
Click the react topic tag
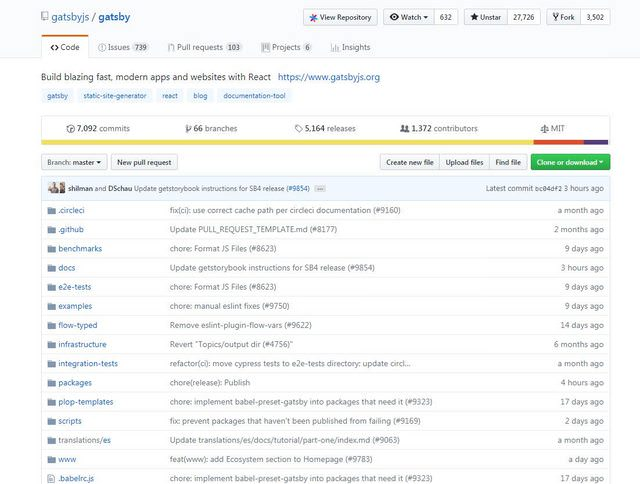click(170, 96)
